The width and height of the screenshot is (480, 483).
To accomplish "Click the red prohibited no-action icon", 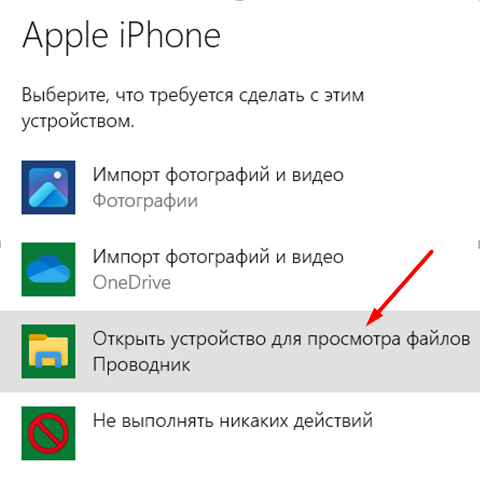I will point(48,433).
